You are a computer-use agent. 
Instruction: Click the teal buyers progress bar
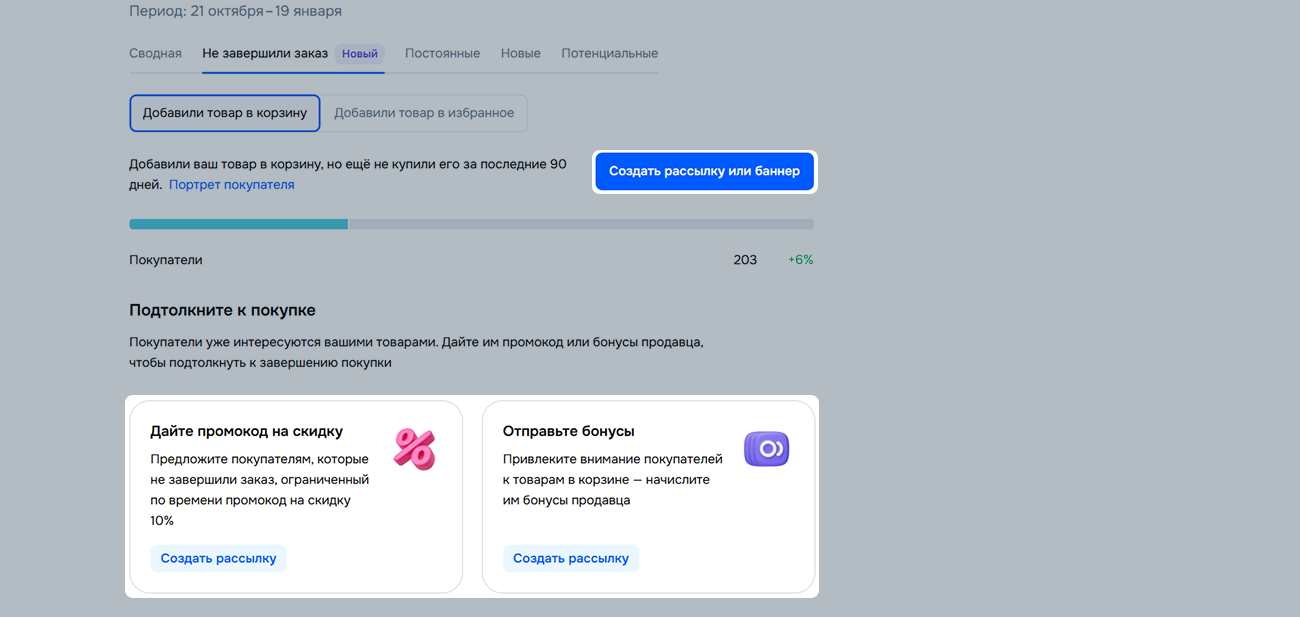tap(239, 224)
